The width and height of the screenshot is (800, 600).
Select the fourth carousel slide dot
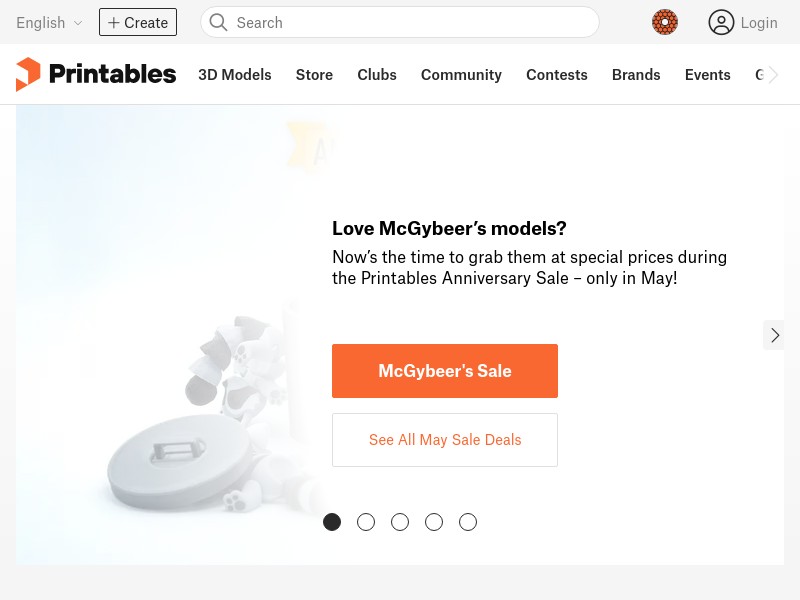coord(434,522)
